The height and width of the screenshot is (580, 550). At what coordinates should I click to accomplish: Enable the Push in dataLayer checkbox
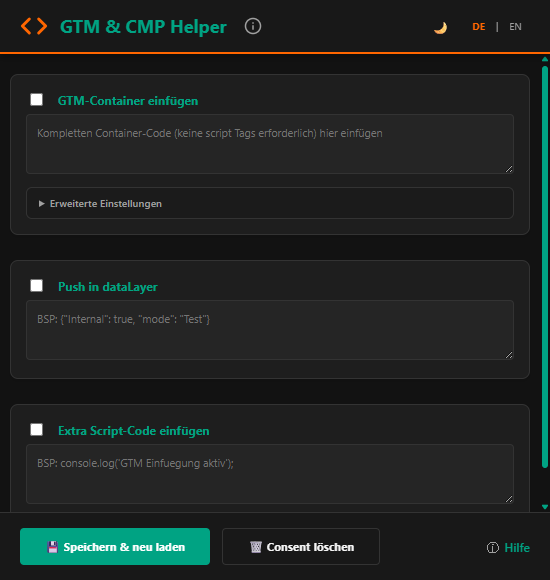(x=36, y=286)
